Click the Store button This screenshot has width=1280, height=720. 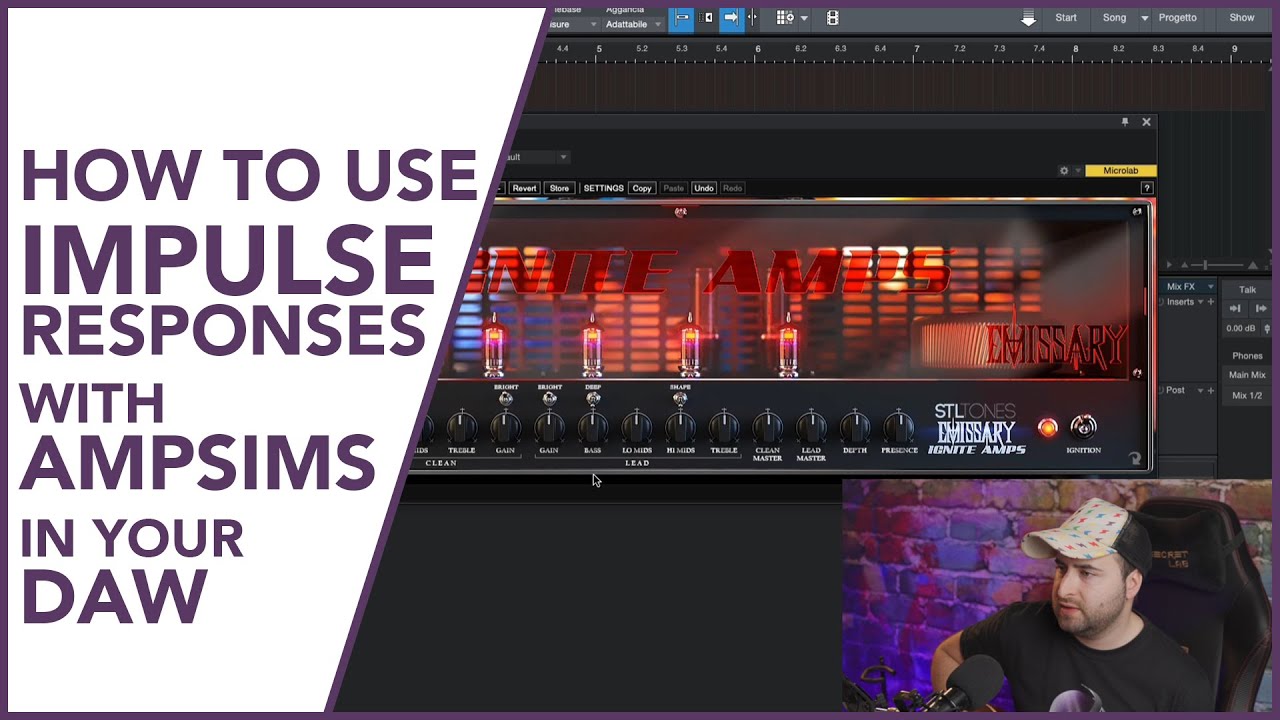click(x=559, y=188)
